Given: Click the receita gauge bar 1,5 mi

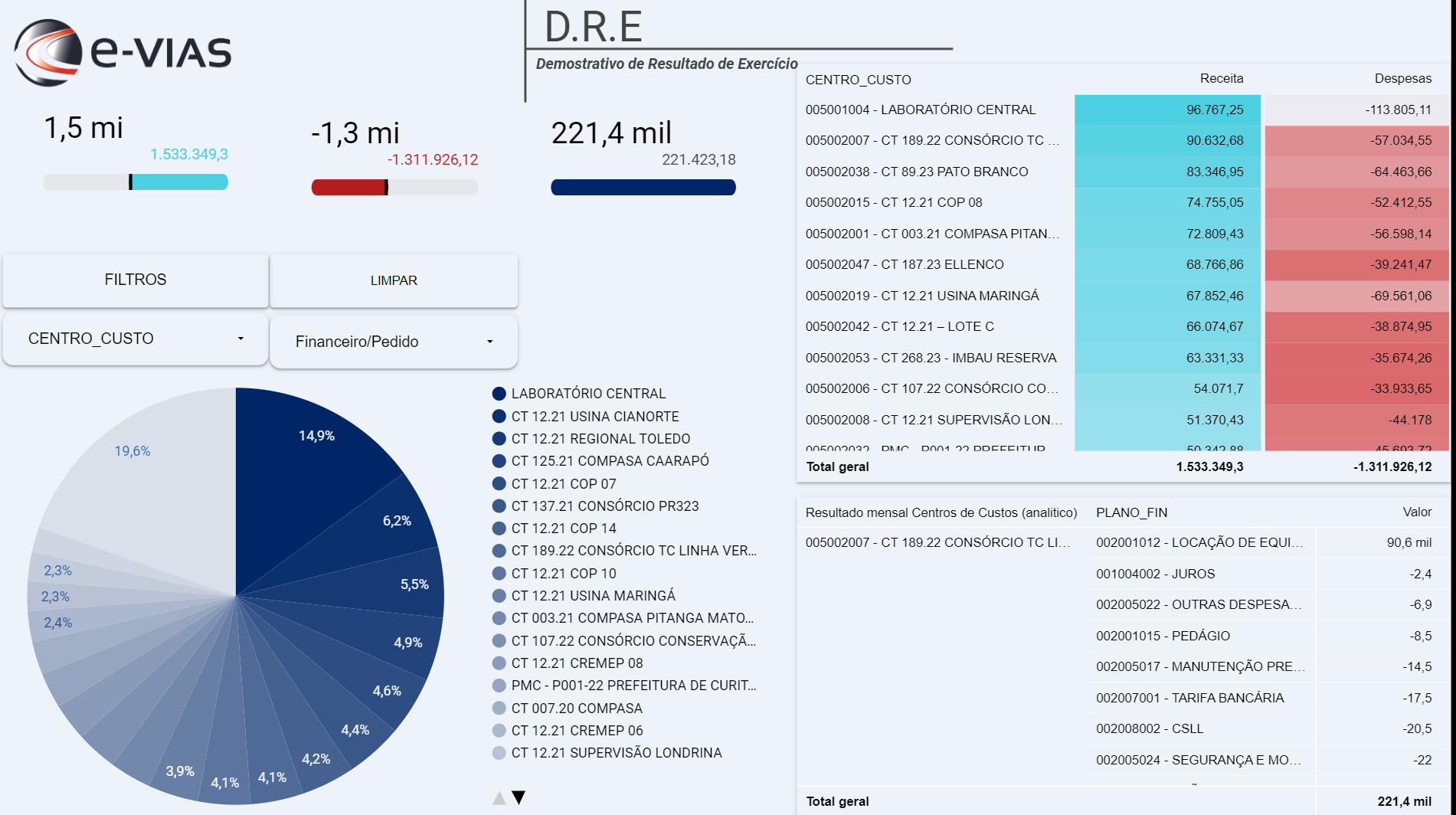Looking at the screenshot, I should 136,182.
